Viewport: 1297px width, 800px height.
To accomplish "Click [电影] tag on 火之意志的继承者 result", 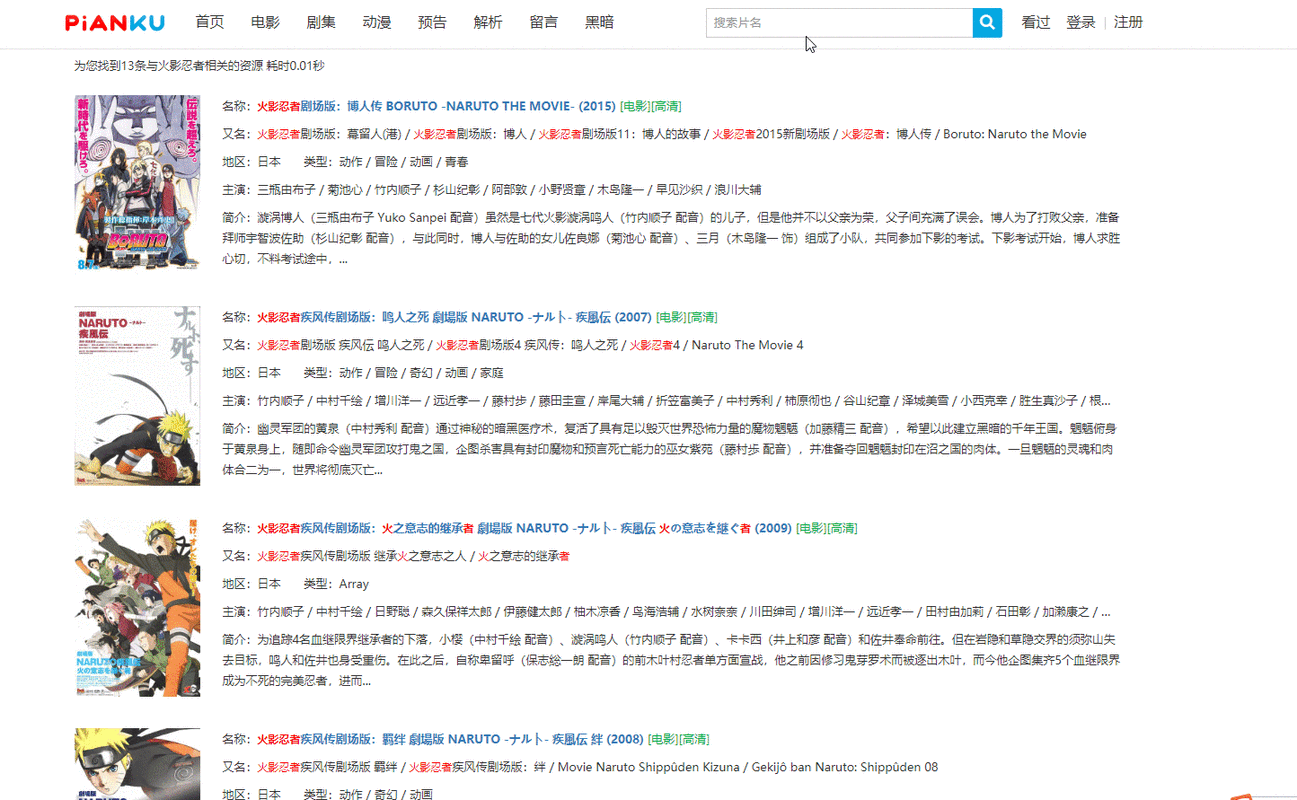I will [811, 528].
